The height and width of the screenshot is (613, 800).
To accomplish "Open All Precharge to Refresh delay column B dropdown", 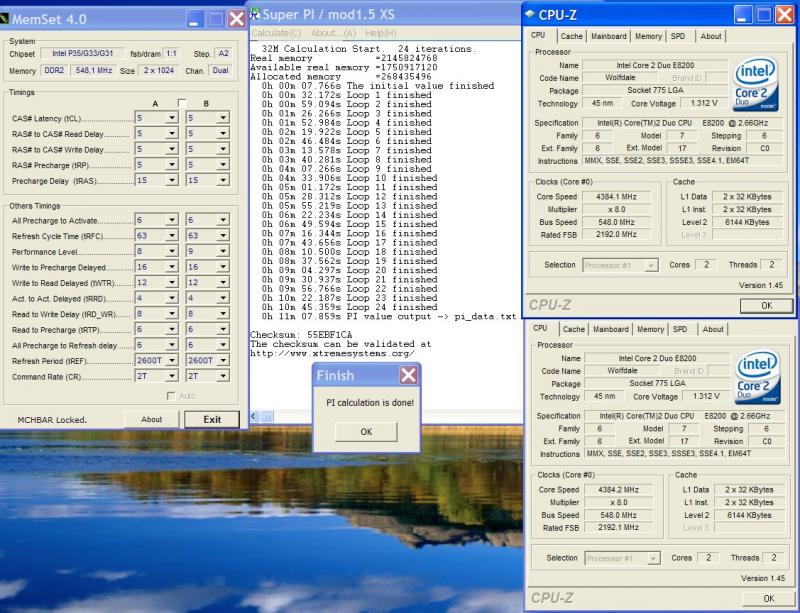I will (223, 345).
